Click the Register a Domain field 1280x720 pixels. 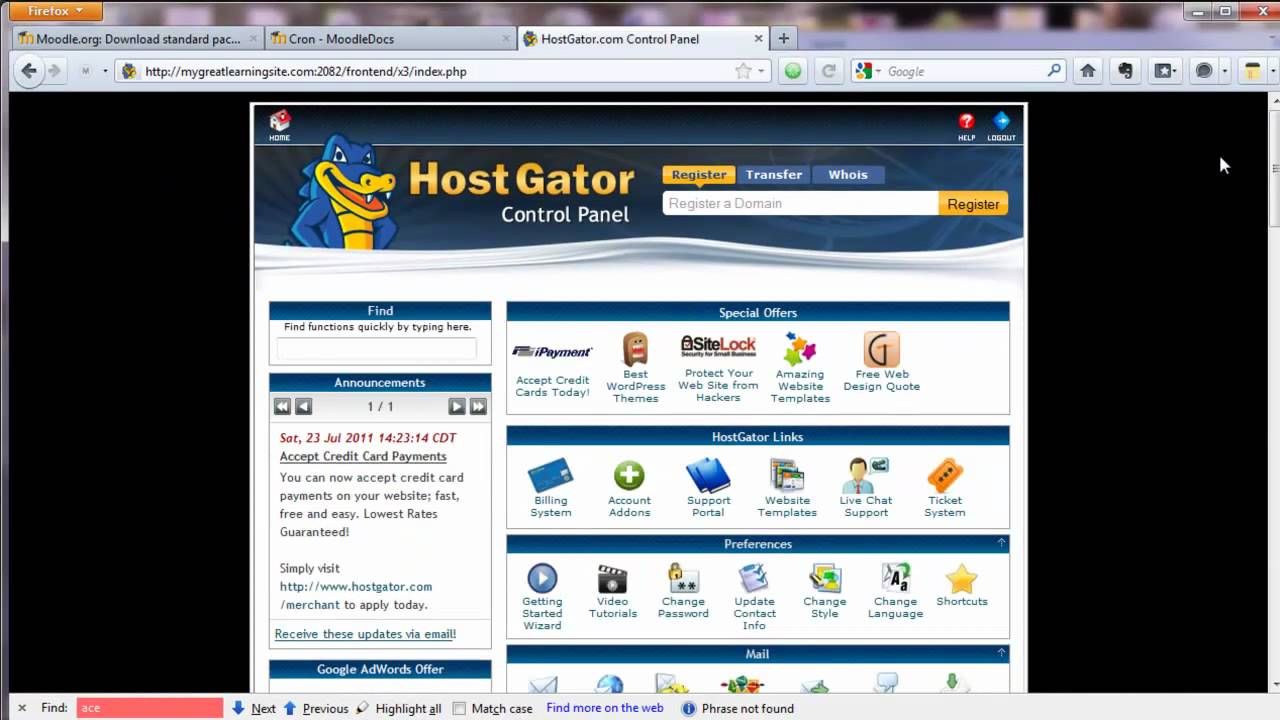pos(800,203)
